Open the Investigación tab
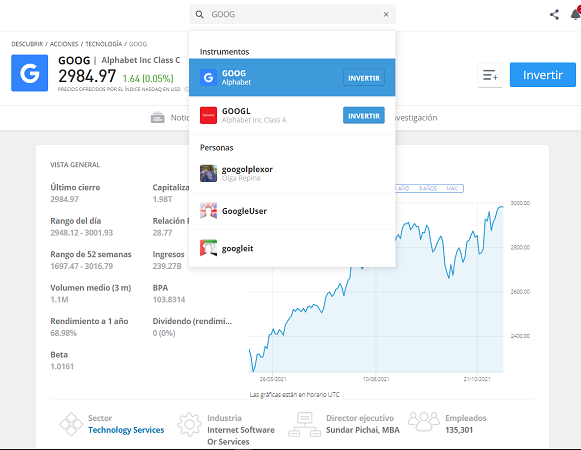 (416, 118)
